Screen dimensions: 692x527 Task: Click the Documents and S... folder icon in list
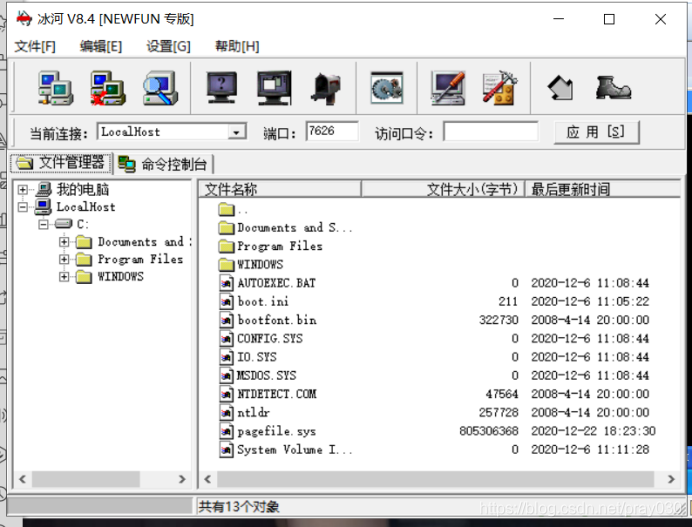click(x=226, y=228)
